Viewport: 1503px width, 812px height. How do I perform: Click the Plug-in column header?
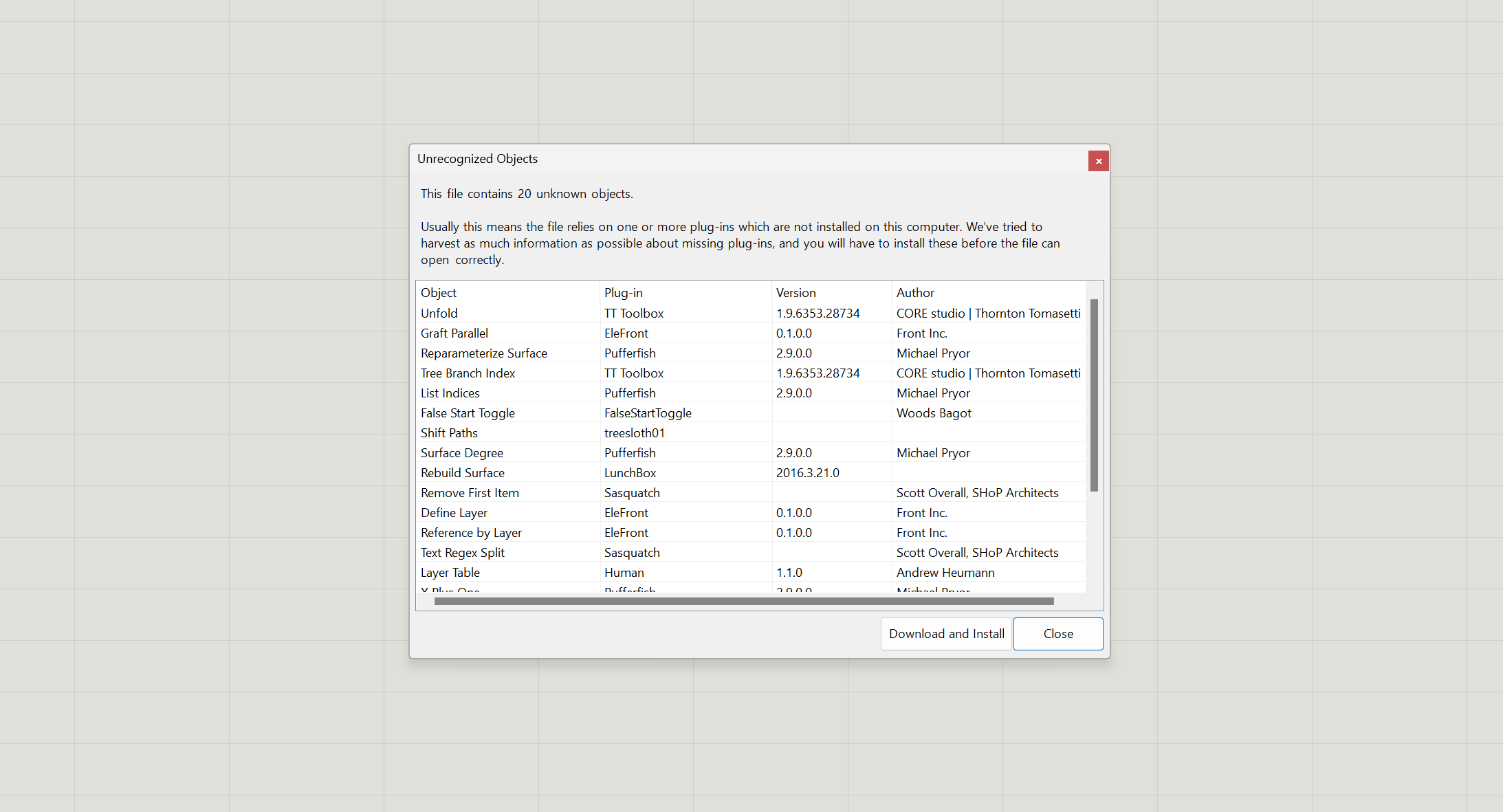(623, 293)
